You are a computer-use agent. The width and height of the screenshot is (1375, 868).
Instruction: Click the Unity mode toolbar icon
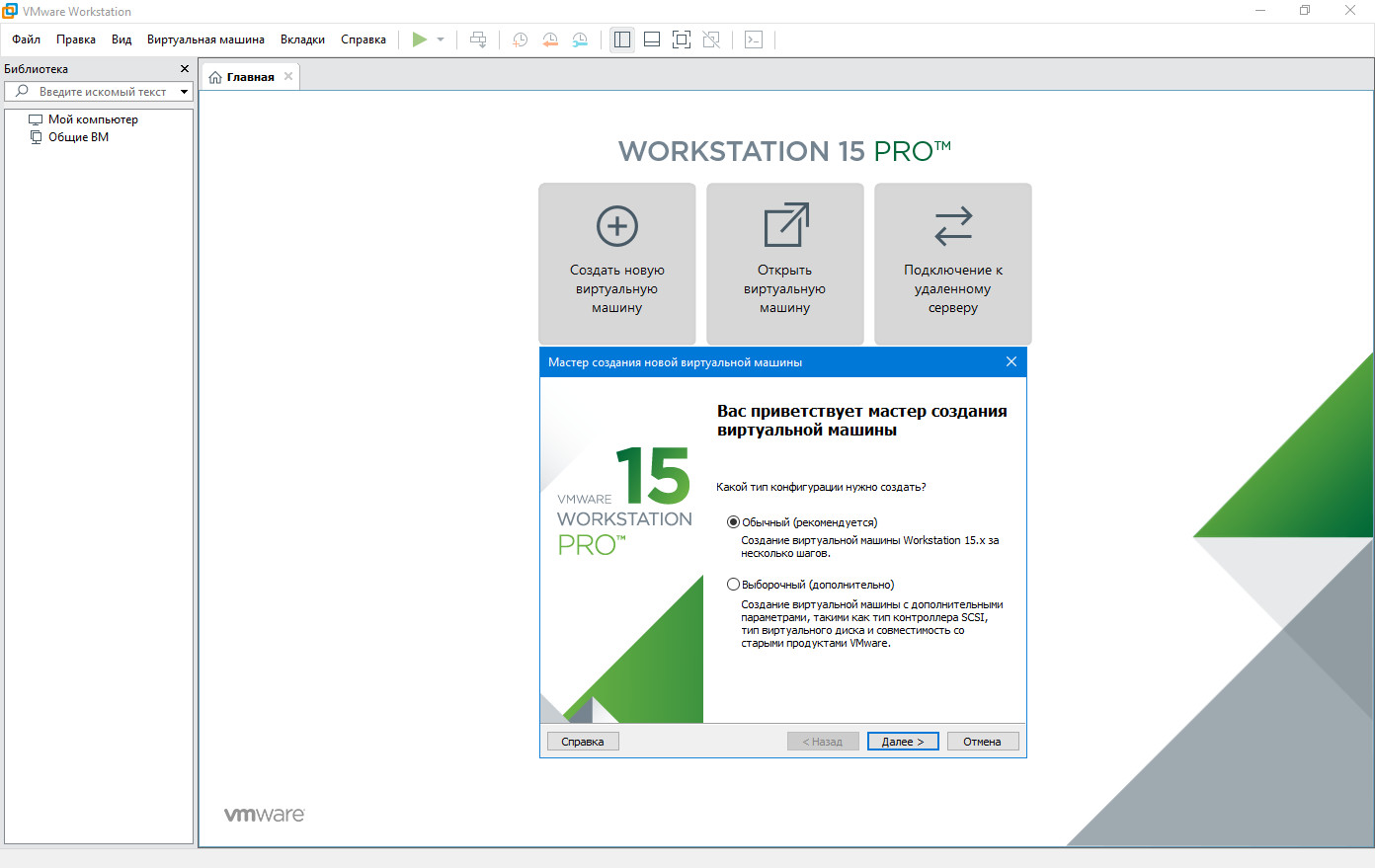click(x=711, y=39)
